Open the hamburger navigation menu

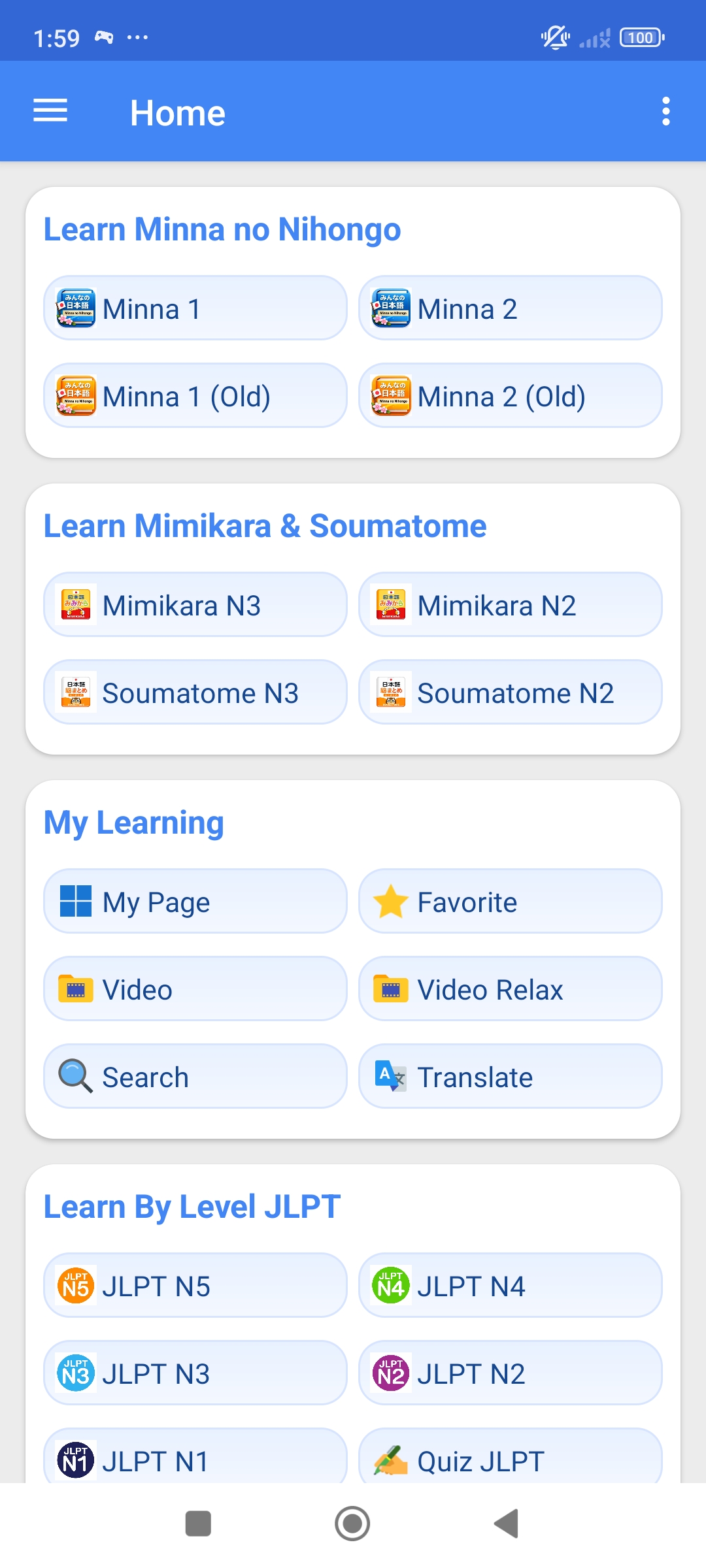(x=50, y=111)
